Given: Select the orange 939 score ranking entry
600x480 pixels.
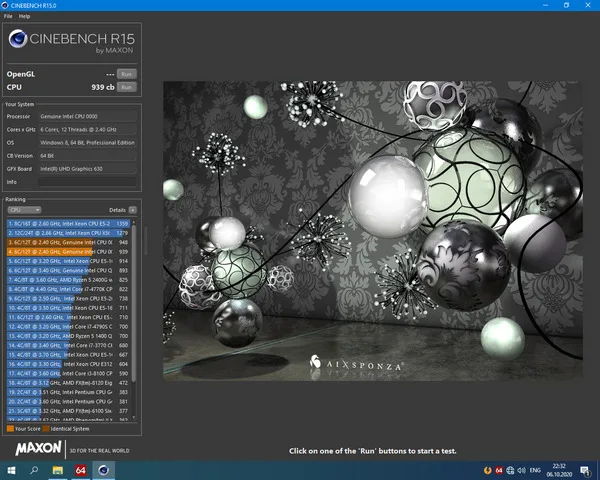Looking at the screenshot, I should (x=68, y=251).
